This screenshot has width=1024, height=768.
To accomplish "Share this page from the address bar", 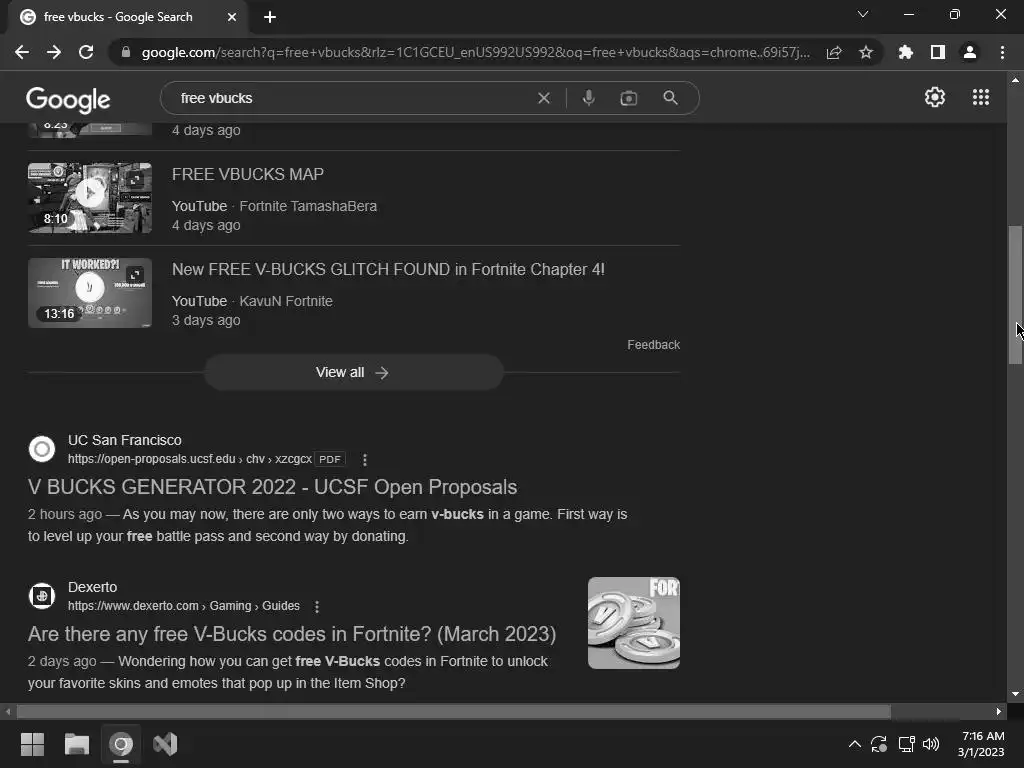I will click(x=834, y=52).
